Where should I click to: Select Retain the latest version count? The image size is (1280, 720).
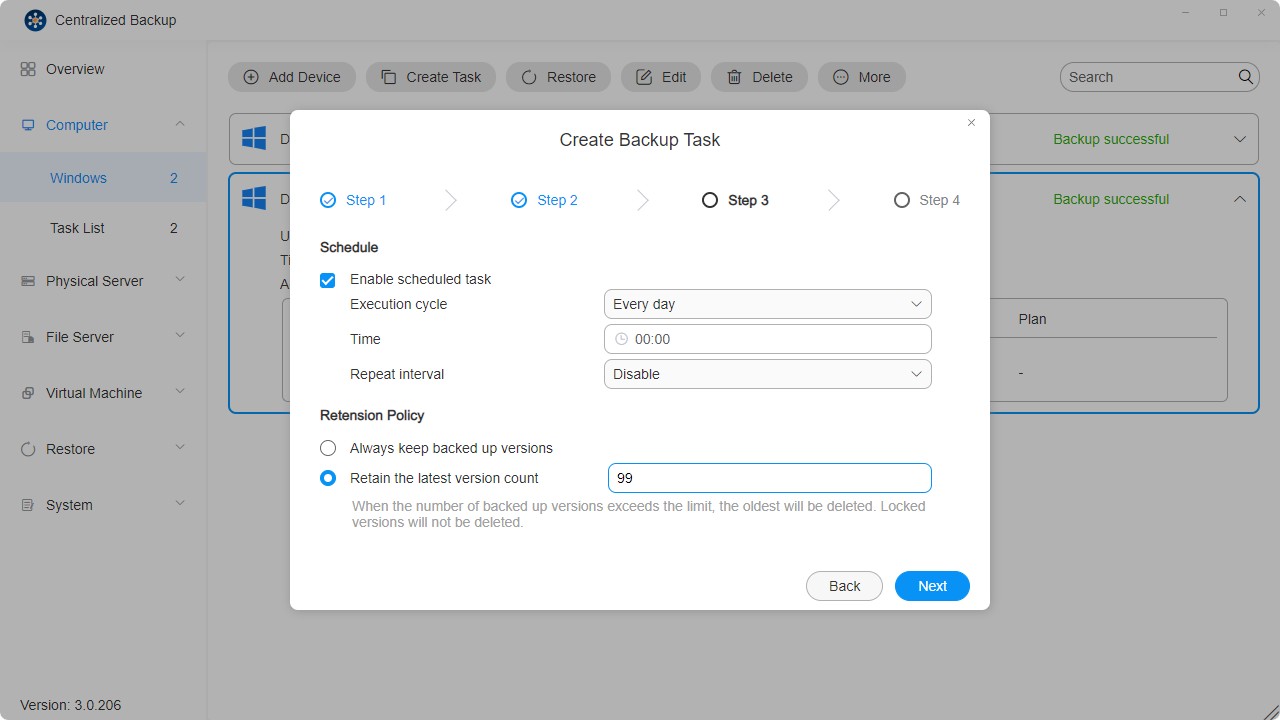(327, 478)
